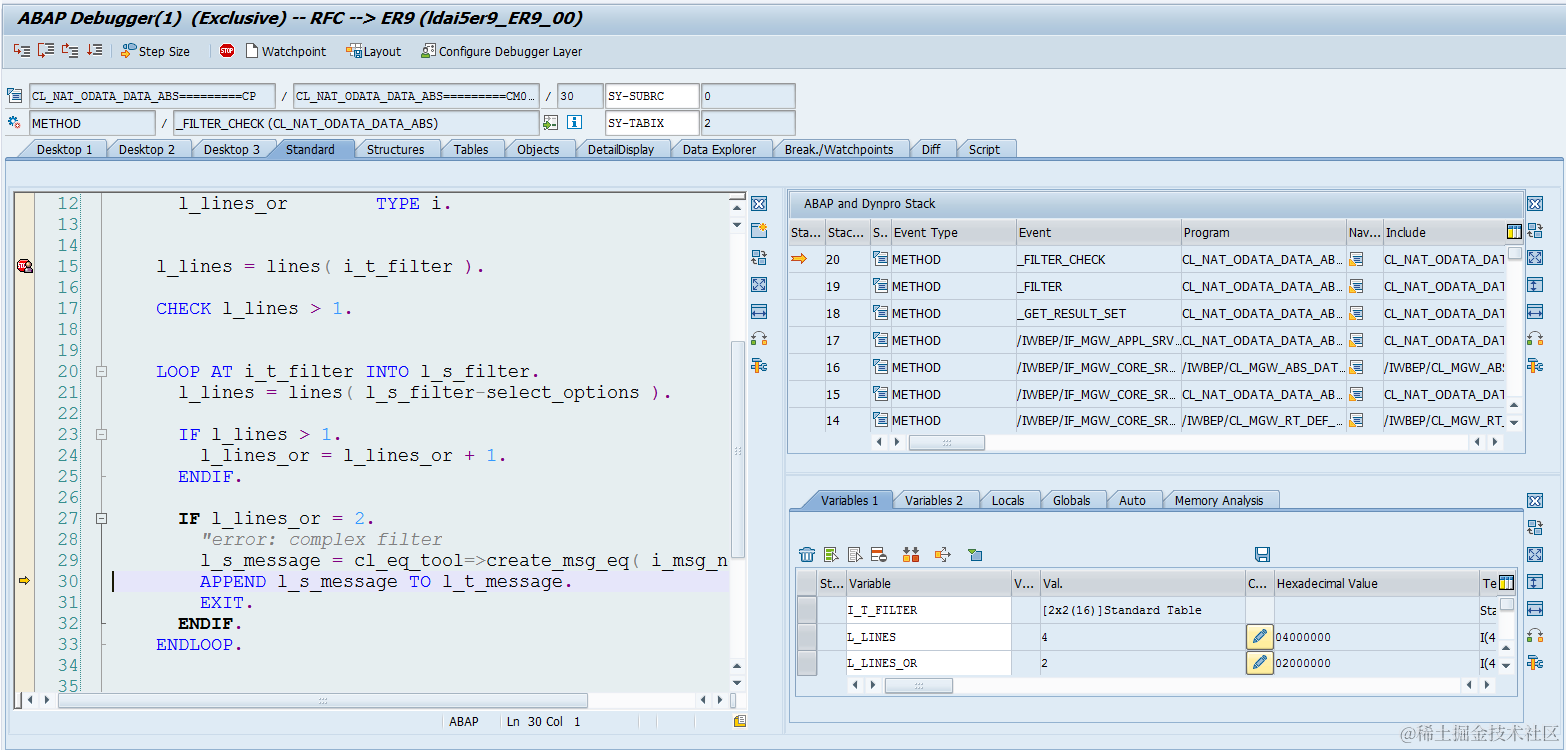
Task: Open the Memory Analysis tab
Action: (x=1218, y=500)
